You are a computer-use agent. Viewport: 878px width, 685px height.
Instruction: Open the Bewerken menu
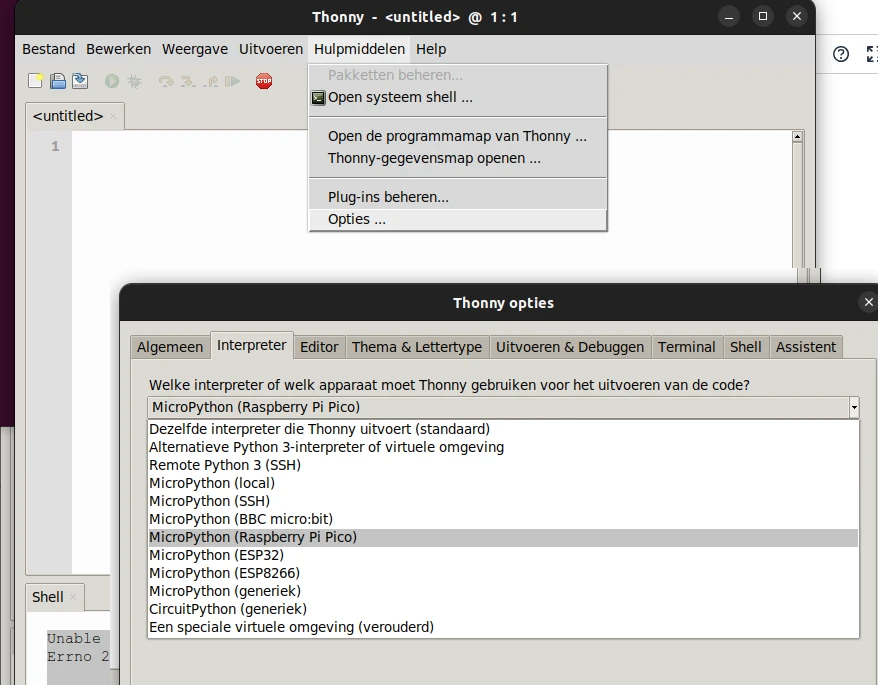[x=118, y=49]
